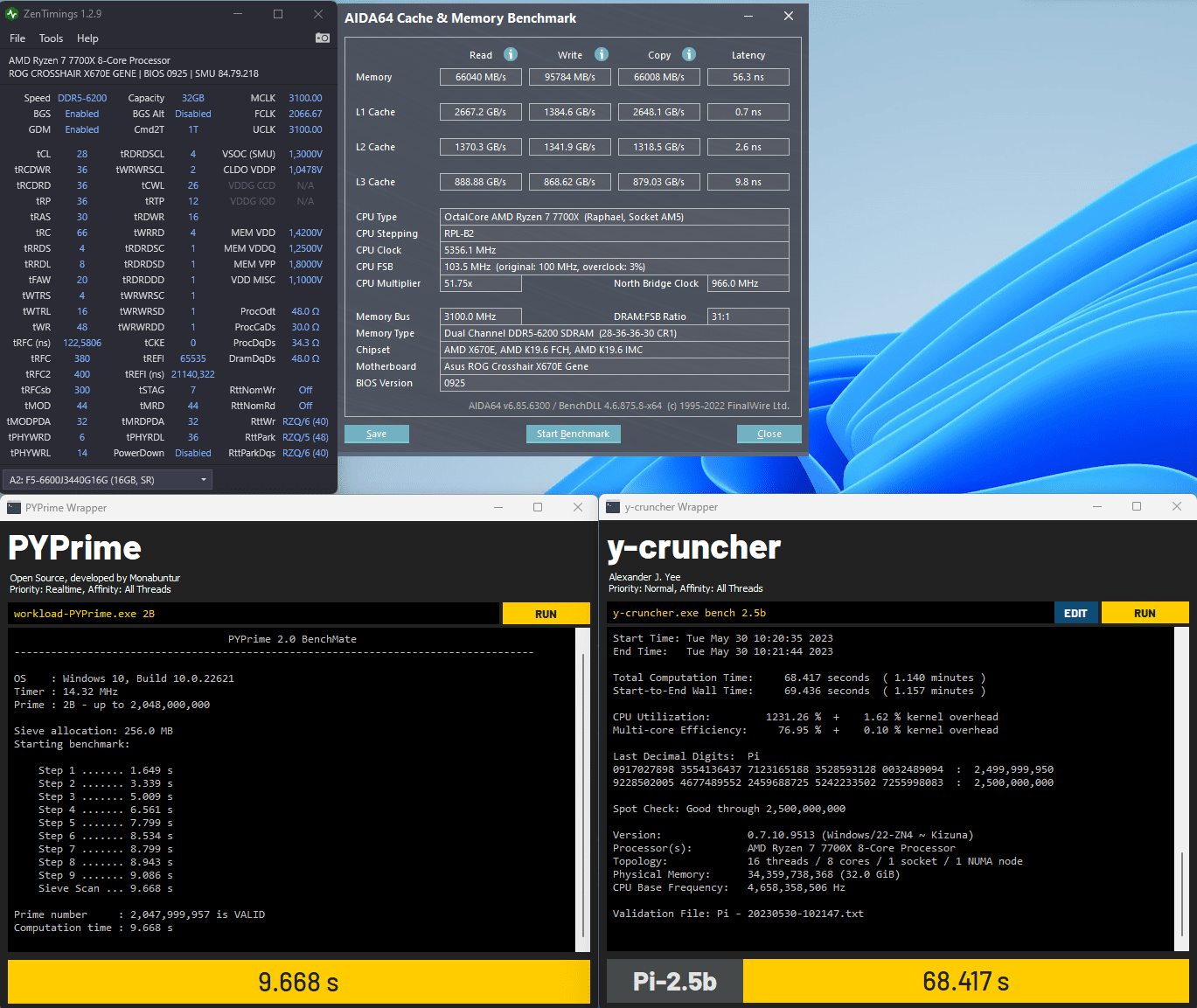Click the Memory Latency value 56.3 ns
This screenshot has height=1008, width=1197.
748,77
